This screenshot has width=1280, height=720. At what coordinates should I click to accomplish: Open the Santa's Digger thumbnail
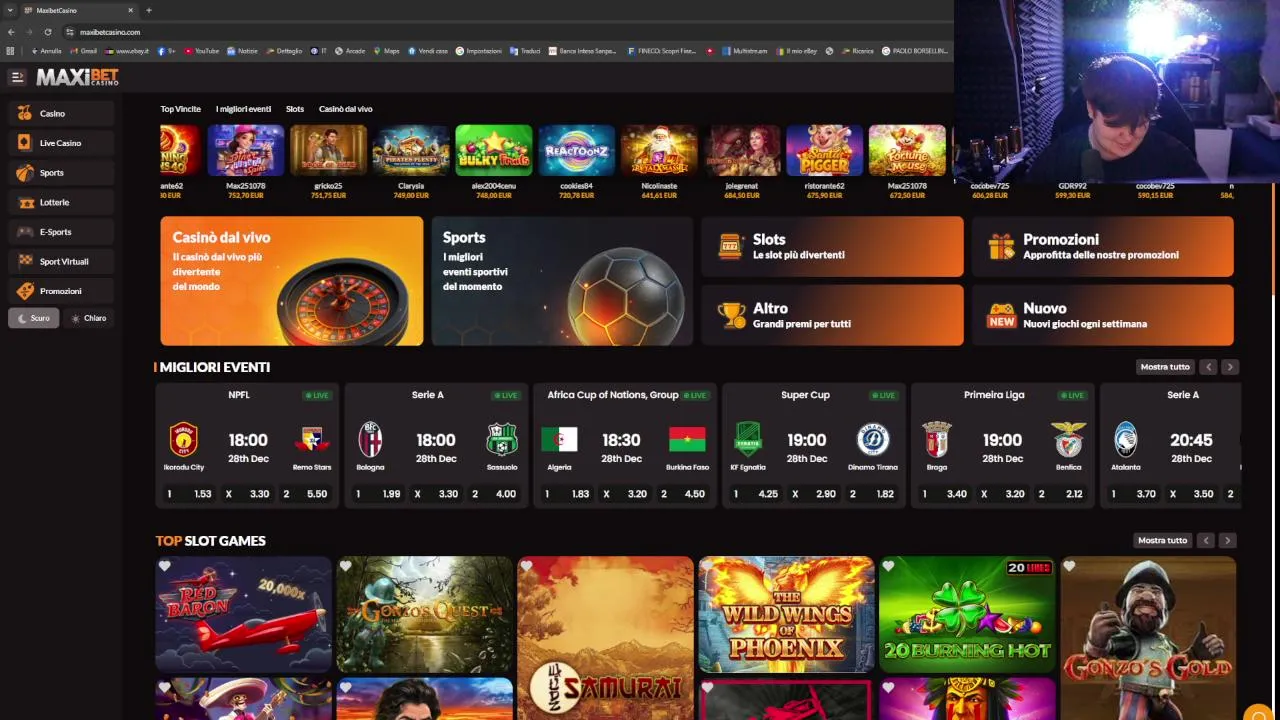[824, 150]
